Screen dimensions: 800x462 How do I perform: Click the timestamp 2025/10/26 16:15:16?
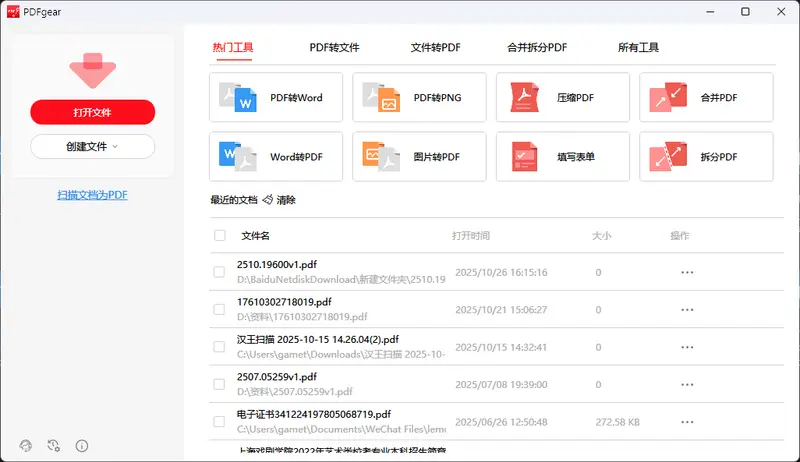(501, 272)
